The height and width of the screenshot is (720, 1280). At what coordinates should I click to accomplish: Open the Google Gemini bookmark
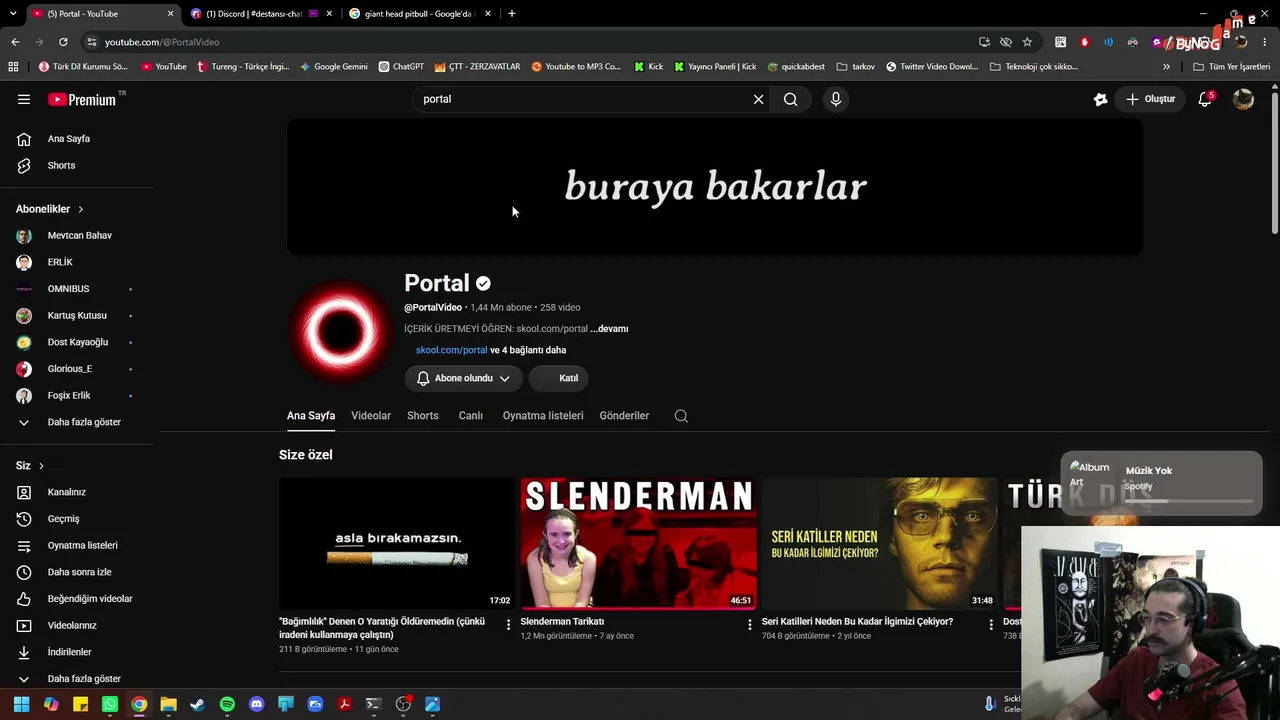click(x=334, y=67)
